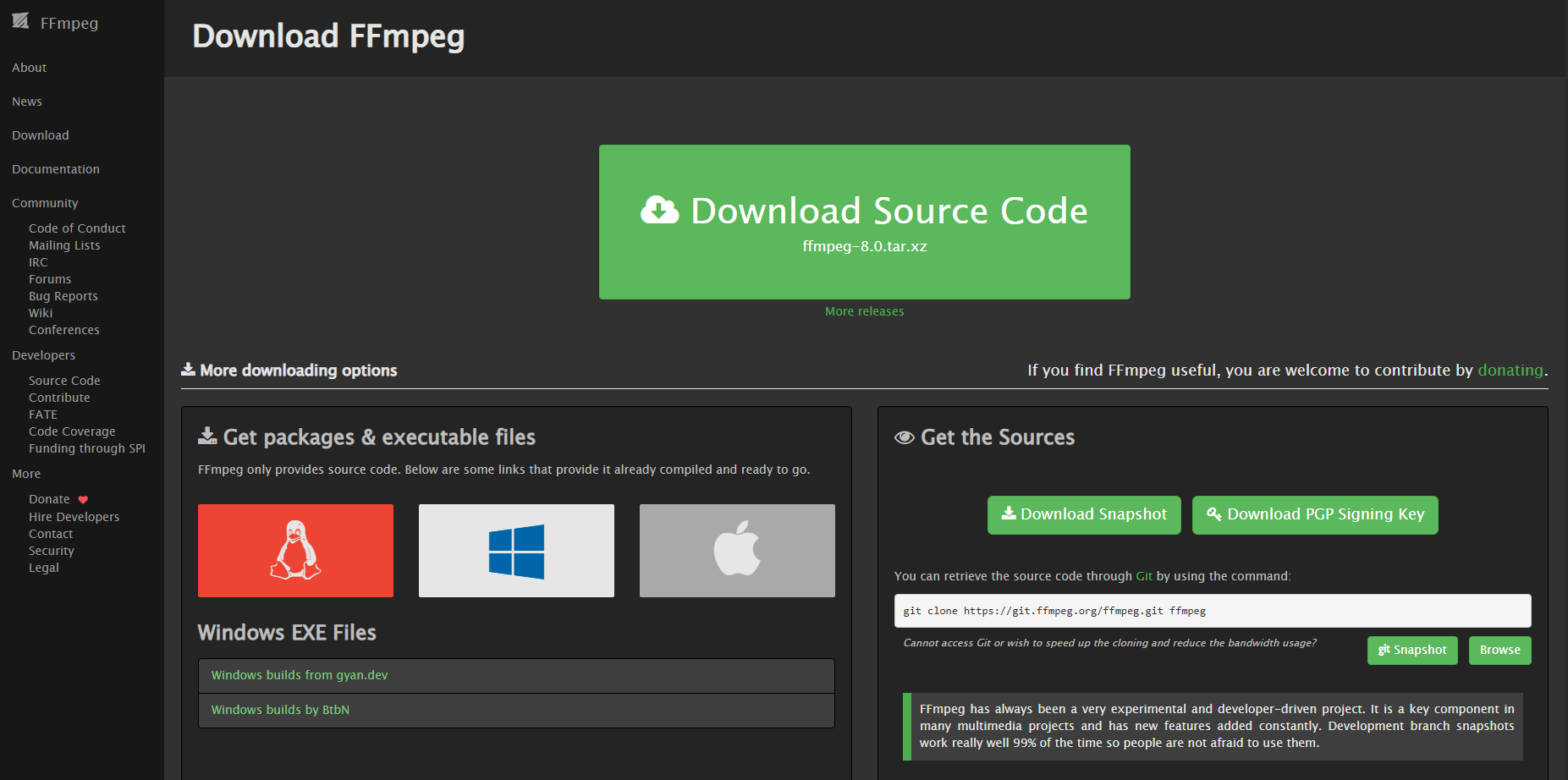Open Windows builds by BtbN
1568x780 pixels.
coord(280,710)
